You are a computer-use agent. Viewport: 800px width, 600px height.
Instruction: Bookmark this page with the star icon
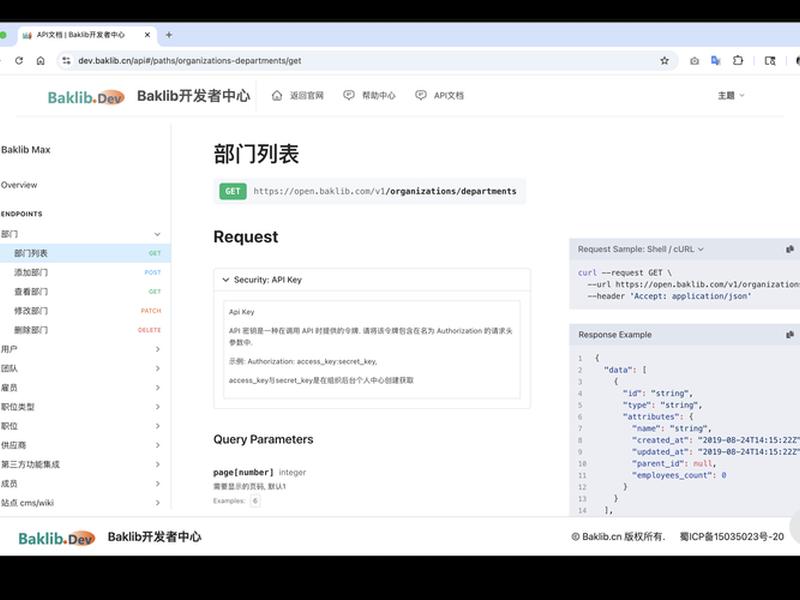point(664,61)
